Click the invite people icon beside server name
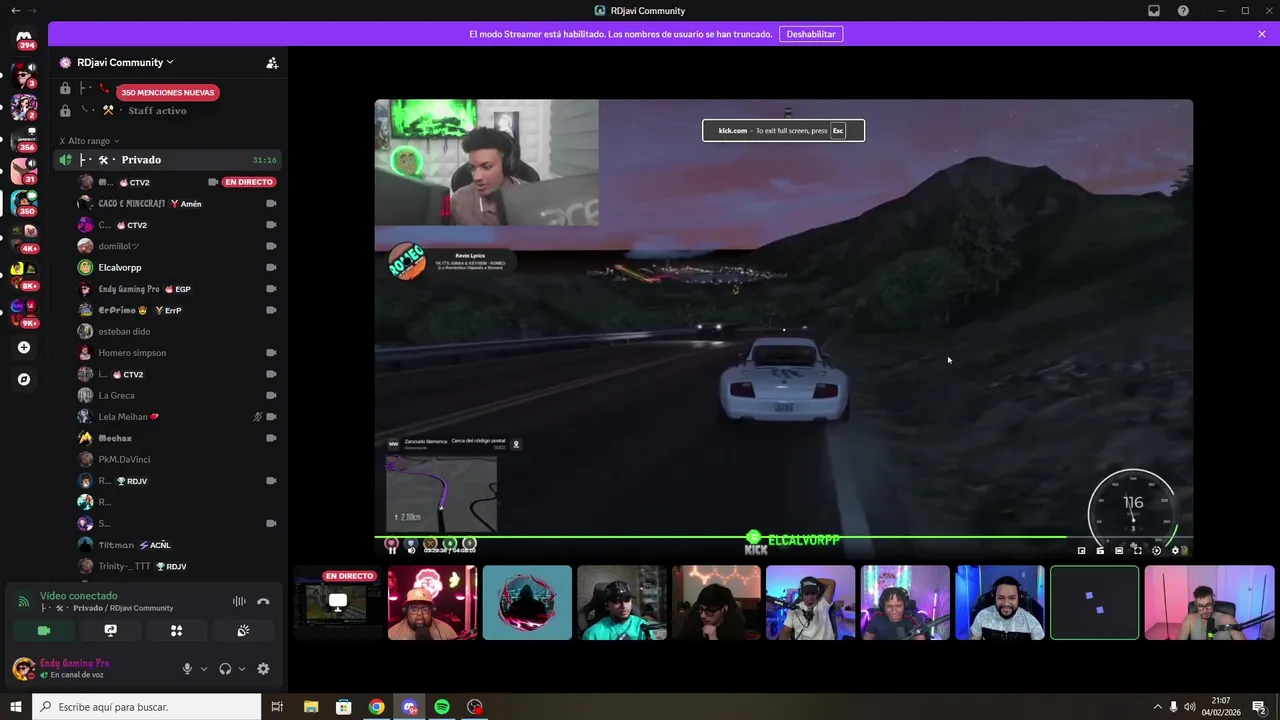 coord(272,62)
